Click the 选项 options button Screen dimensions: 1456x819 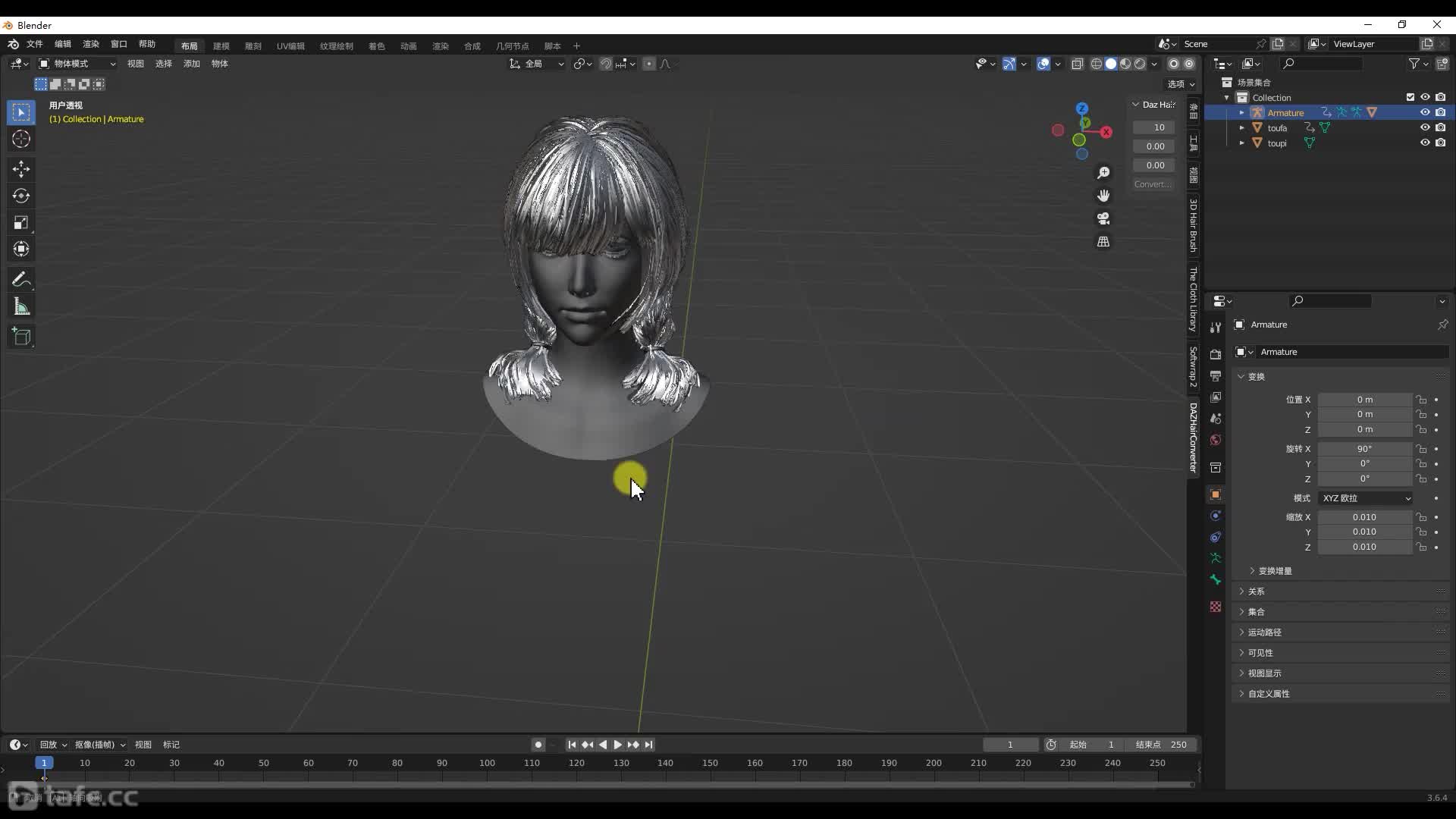point(1181,84)
